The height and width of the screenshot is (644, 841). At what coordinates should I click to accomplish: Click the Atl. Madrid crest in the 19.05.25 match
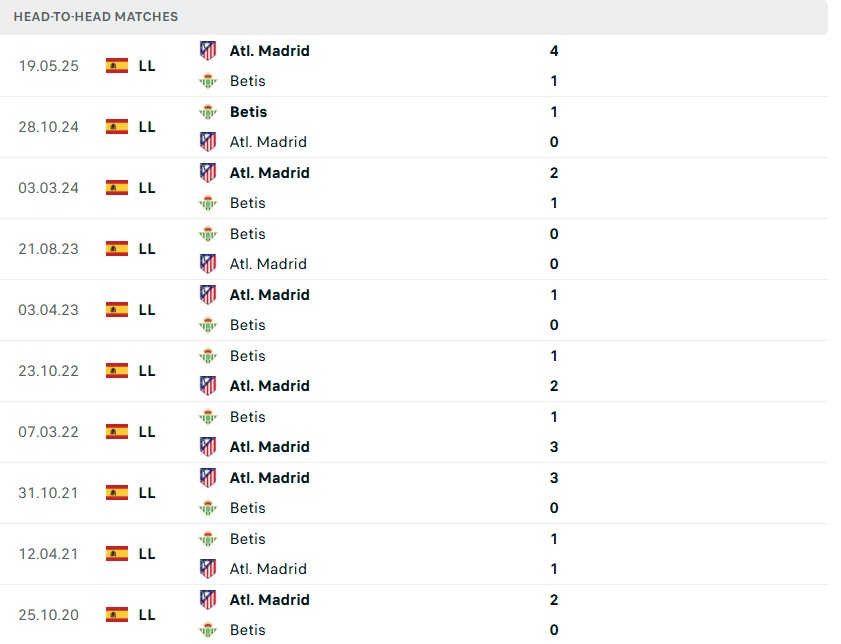(208, 50)
